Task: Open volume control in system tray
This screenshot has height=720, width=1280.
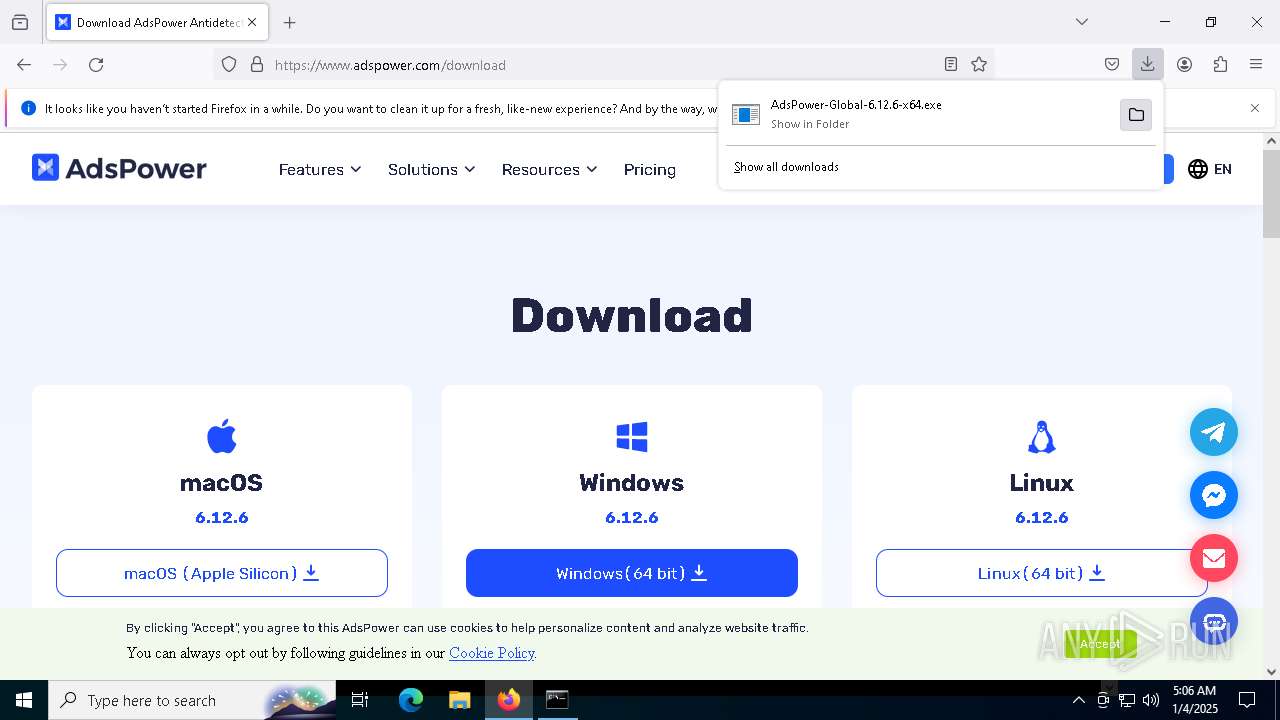Action: (x=1151, y=700)
